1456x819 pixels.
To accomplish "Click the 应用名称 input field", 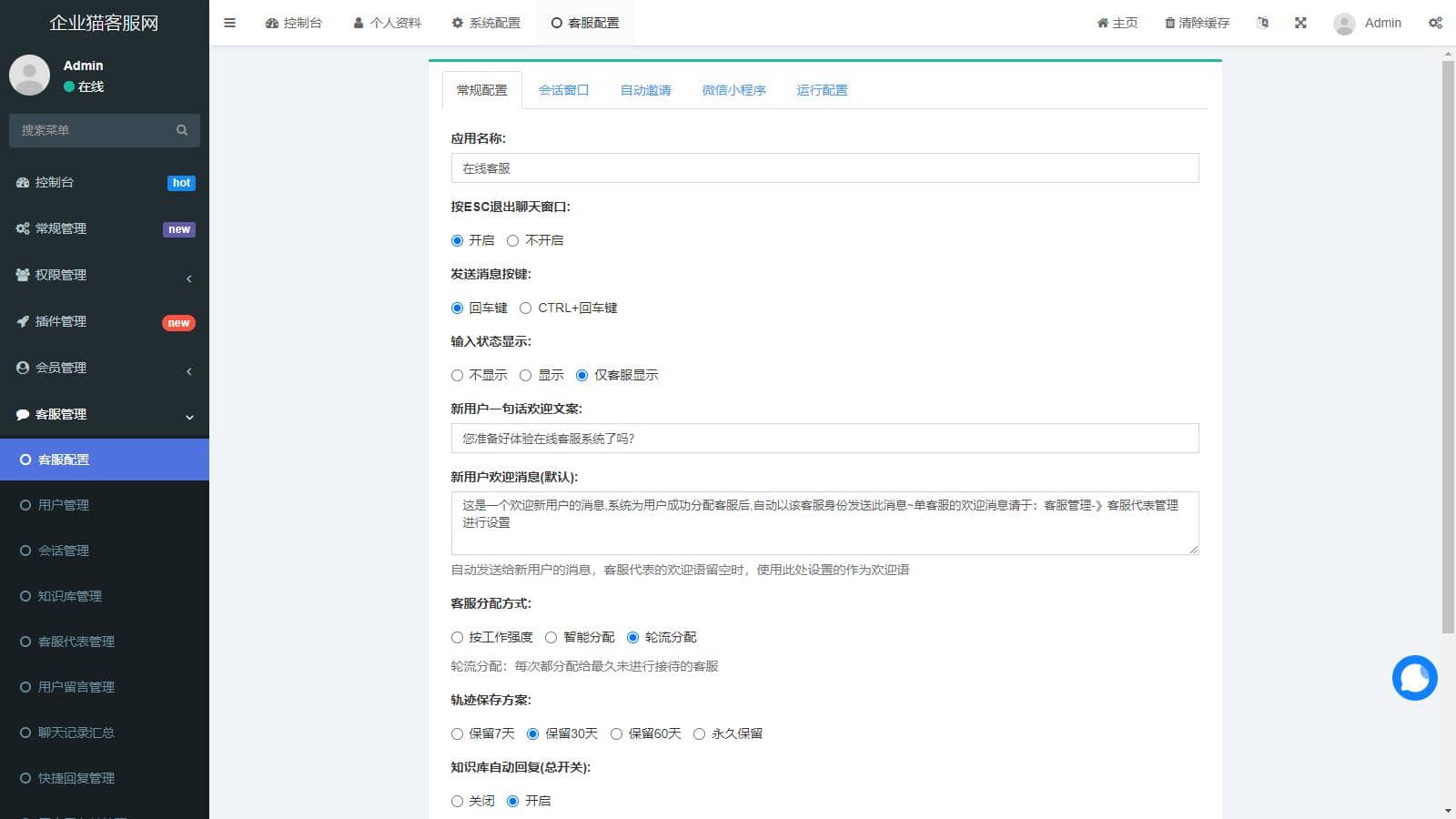I will [x=824, y=168].
